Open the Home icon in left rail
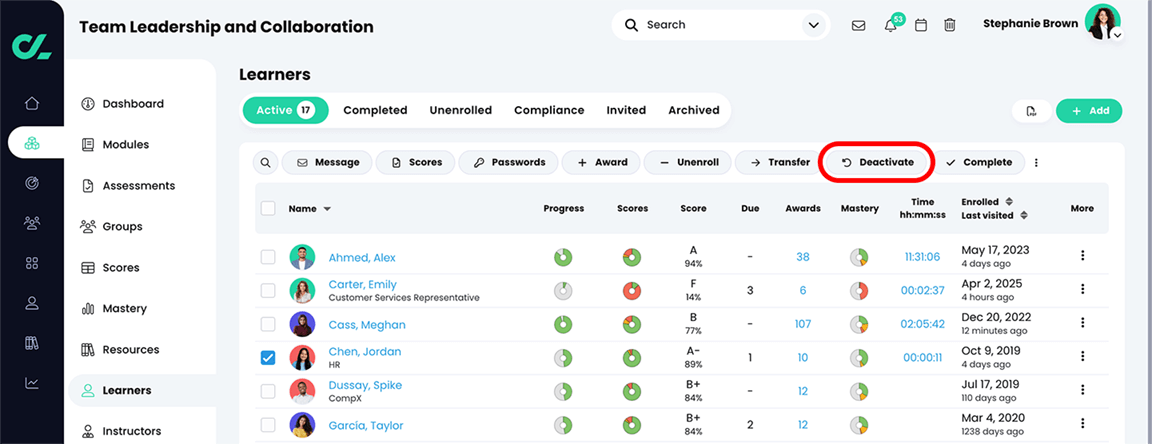Screen dimensions: 1152x444 [32, 103]
